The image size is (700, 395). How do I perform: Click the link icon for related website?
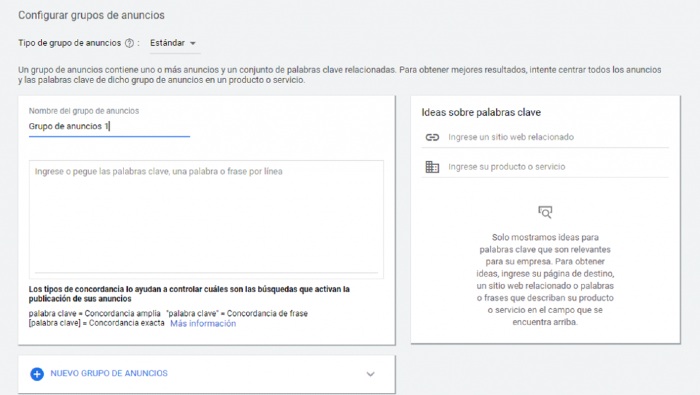point(432,137)
